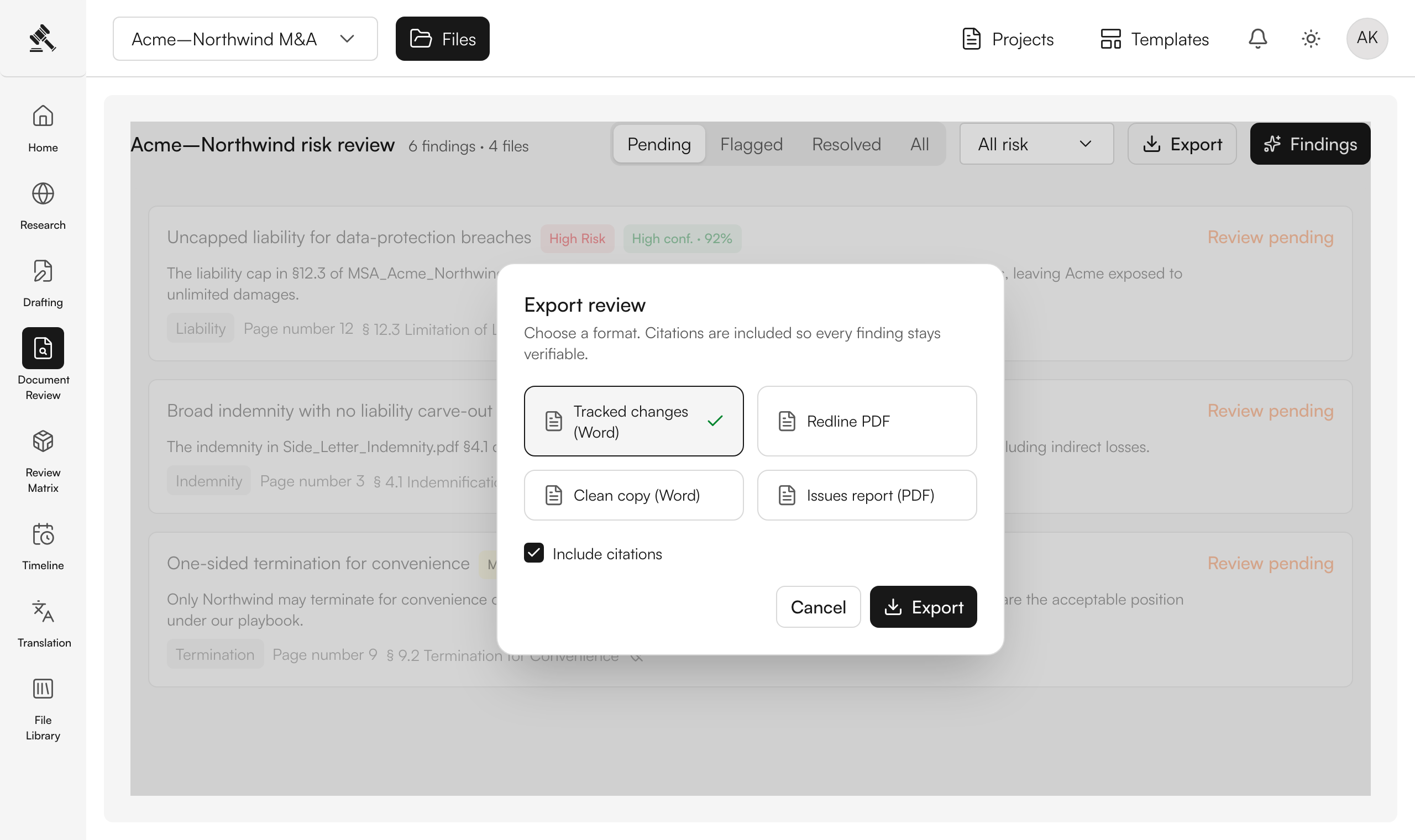Confirm Export in the dialog

coord(923,607)
